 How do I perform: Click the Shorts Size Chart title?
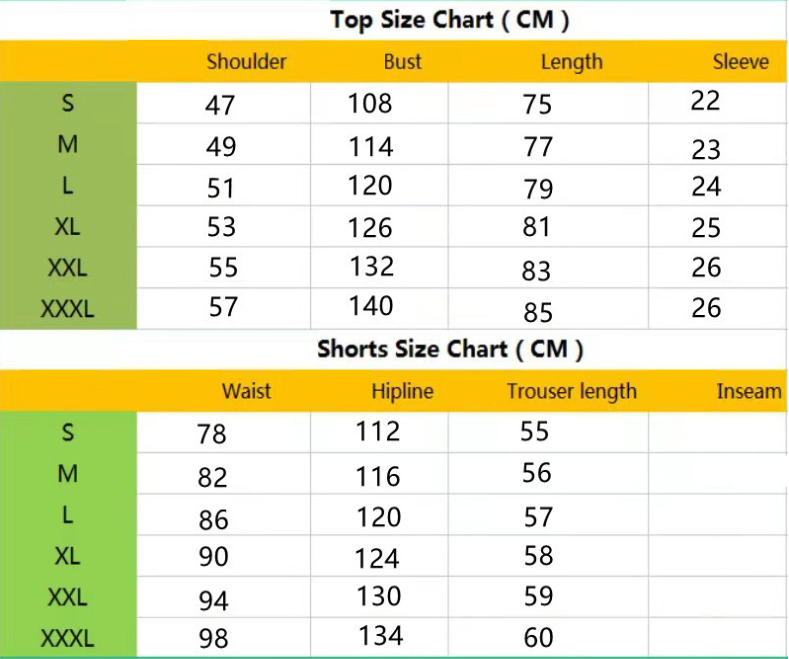[450, 349]
